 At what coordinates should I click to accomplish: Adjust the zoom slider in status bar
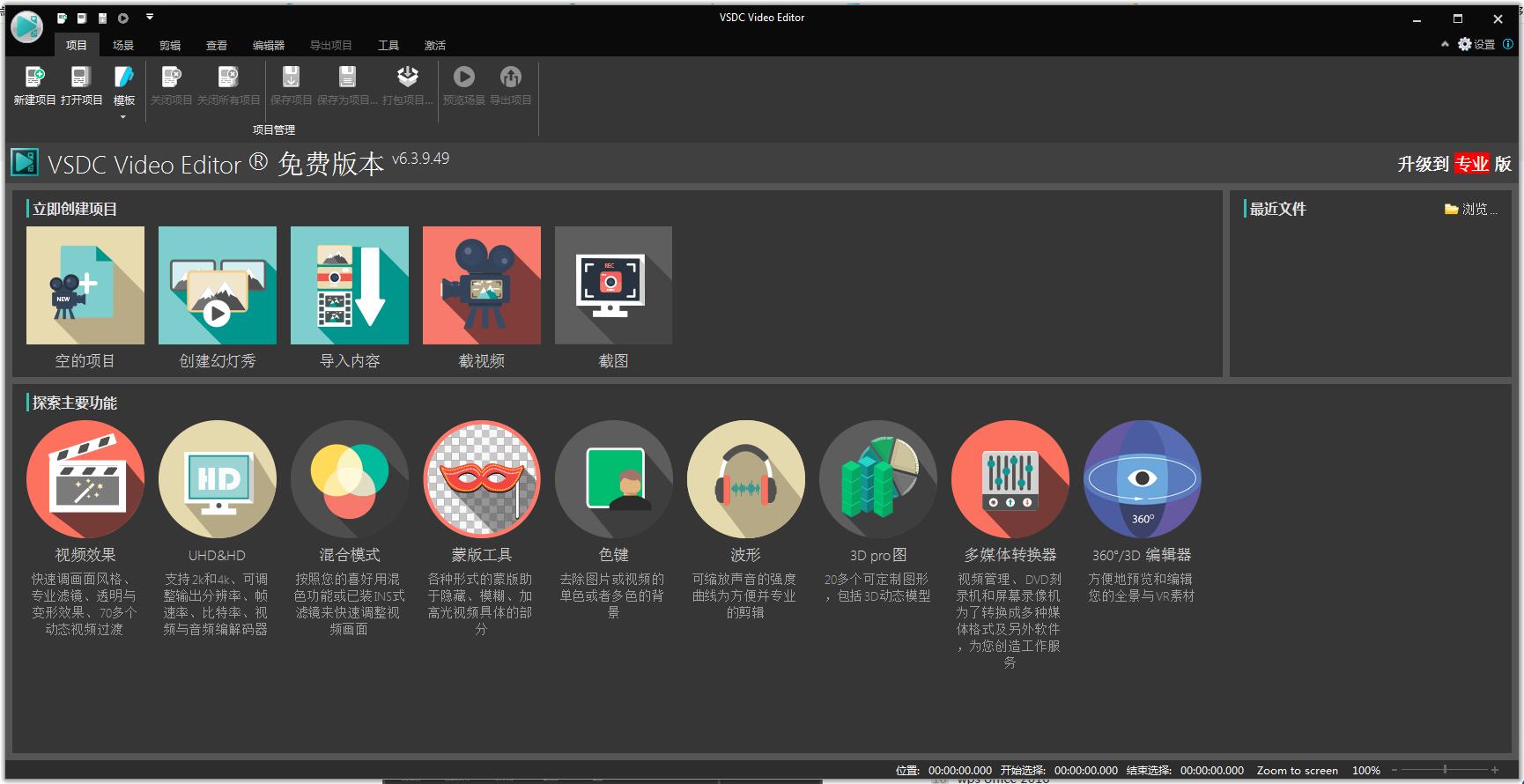[x=1445, y=770]
